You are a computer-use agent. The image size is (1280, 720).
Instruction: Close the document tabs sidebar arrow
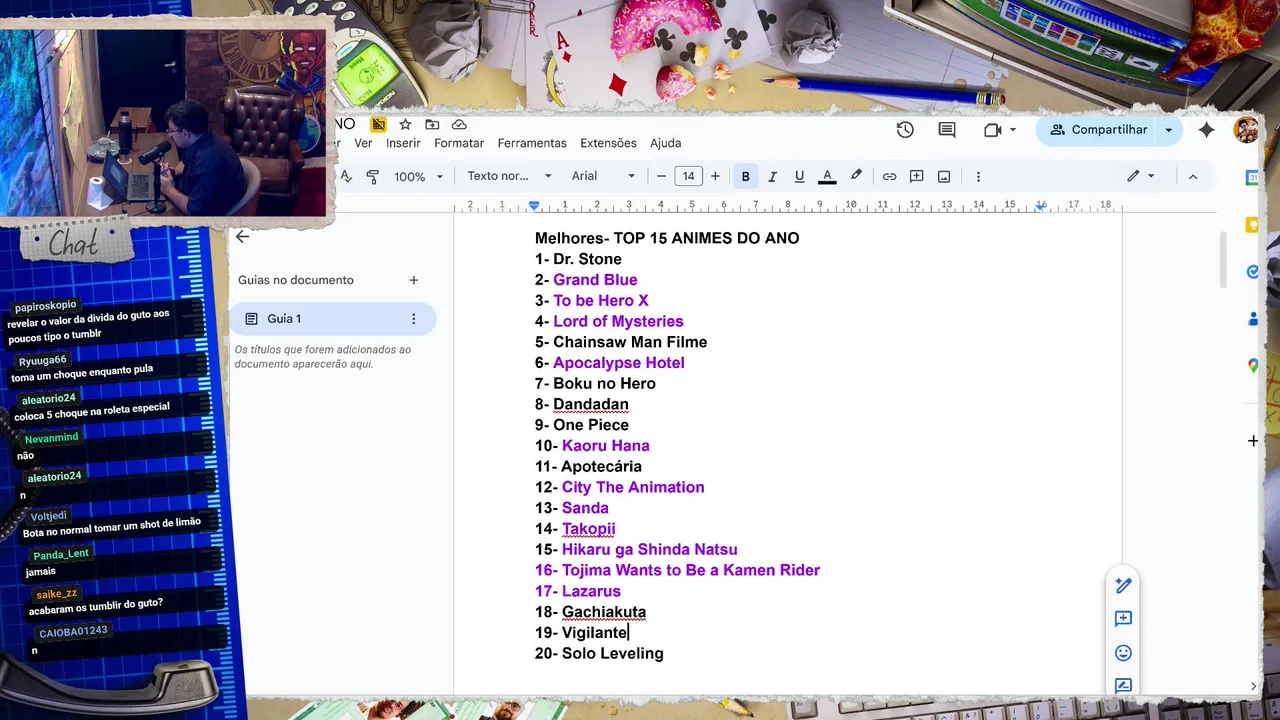point(242,237)
